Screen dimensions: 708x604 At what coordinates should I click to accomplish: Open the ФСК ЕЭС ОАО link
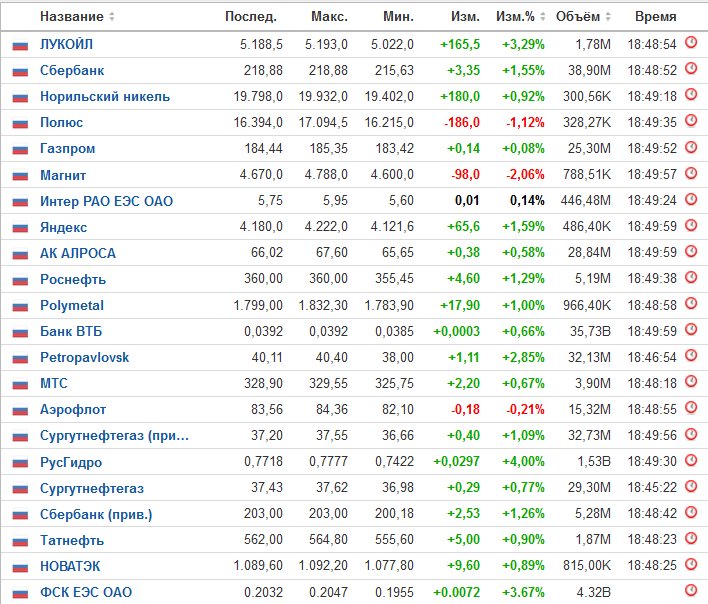click(86, 592)
